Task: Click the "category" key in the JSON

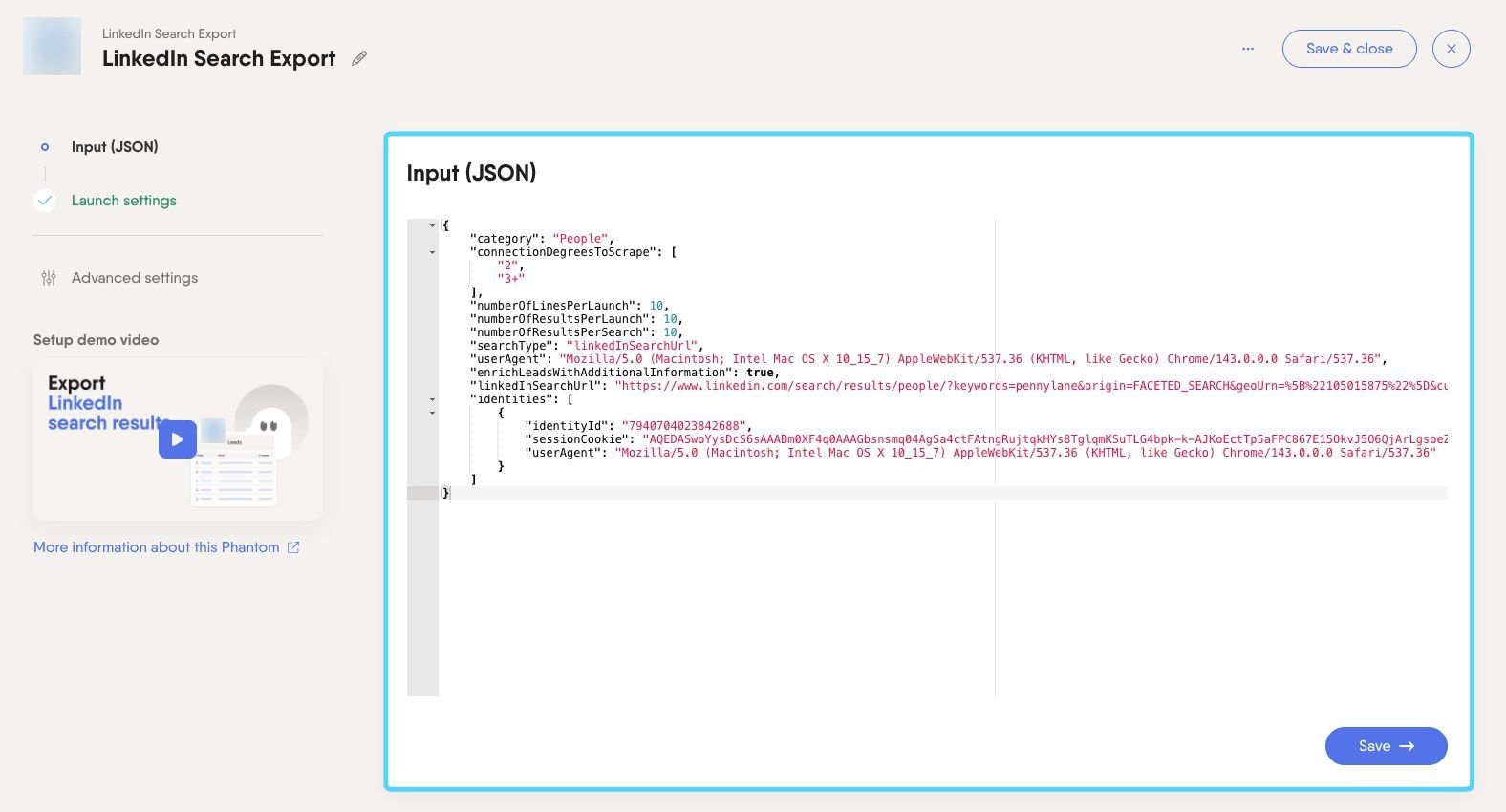Action: pos(505,239)
